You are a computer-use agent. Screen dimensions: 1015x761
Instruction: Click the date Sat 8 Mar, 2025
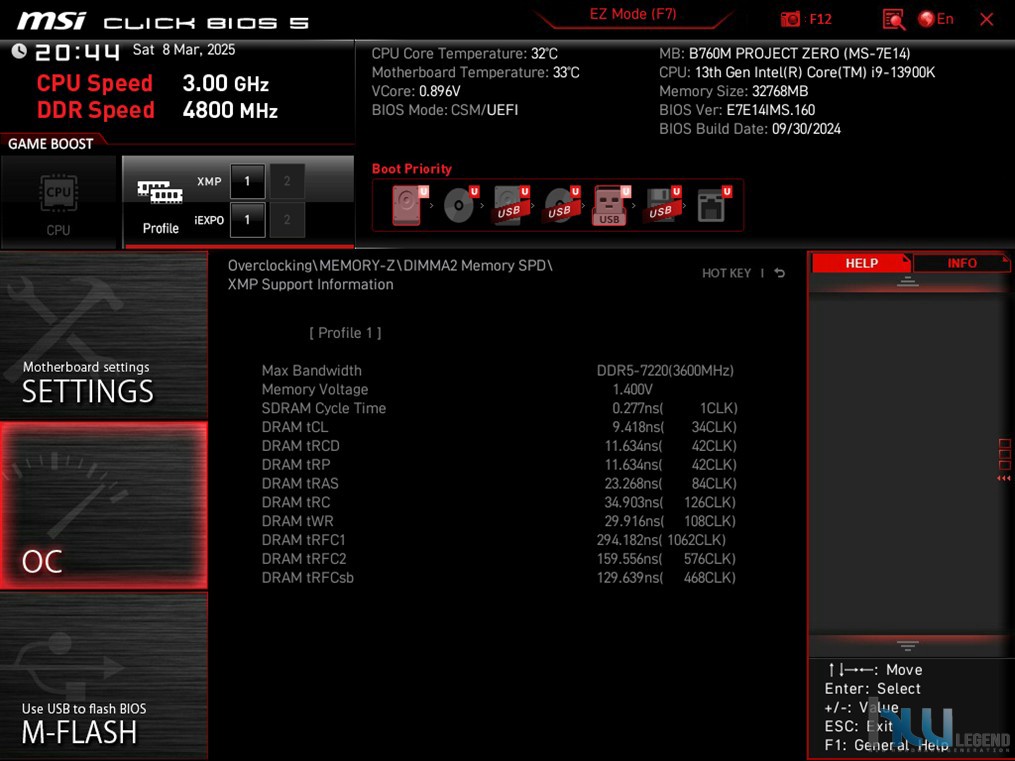pyautogui.click(x=184, y=50)
